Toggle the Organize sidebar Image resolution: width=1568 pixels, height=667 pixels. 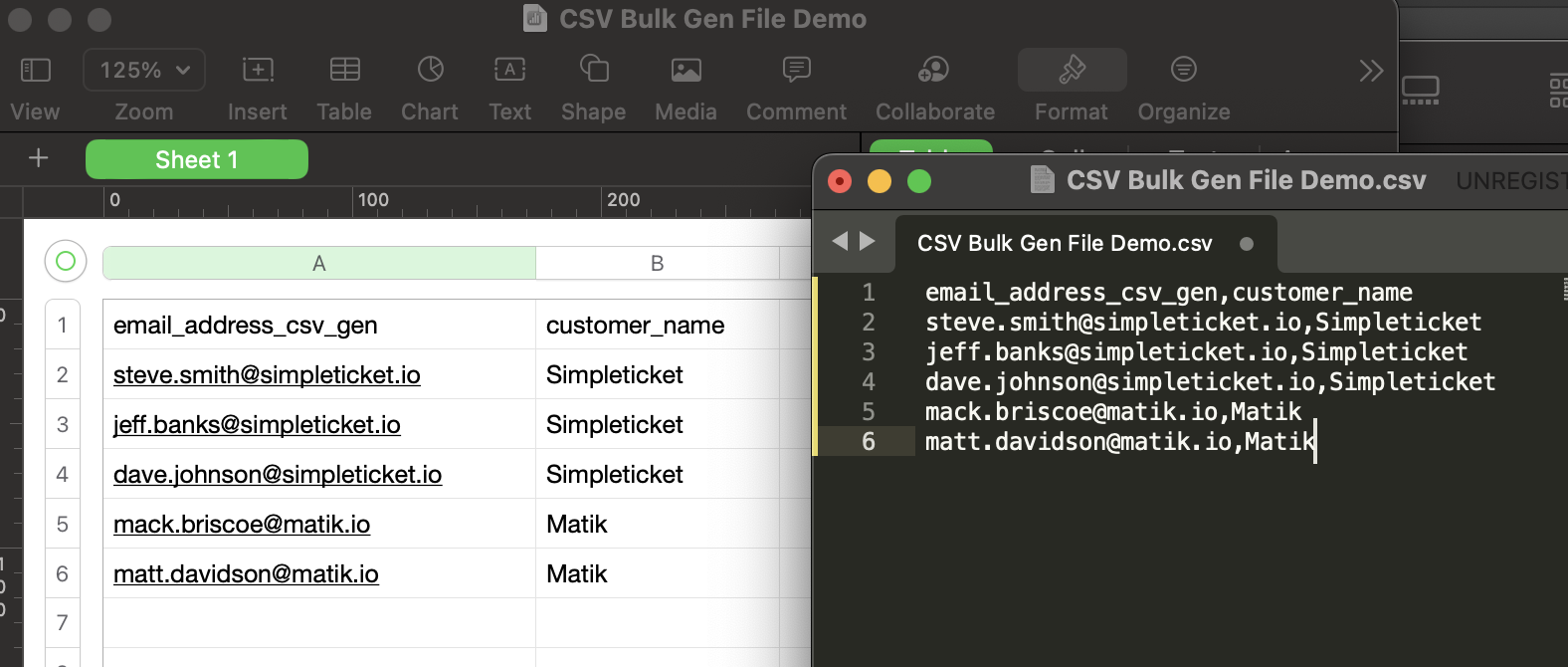tap(1183, 70)
